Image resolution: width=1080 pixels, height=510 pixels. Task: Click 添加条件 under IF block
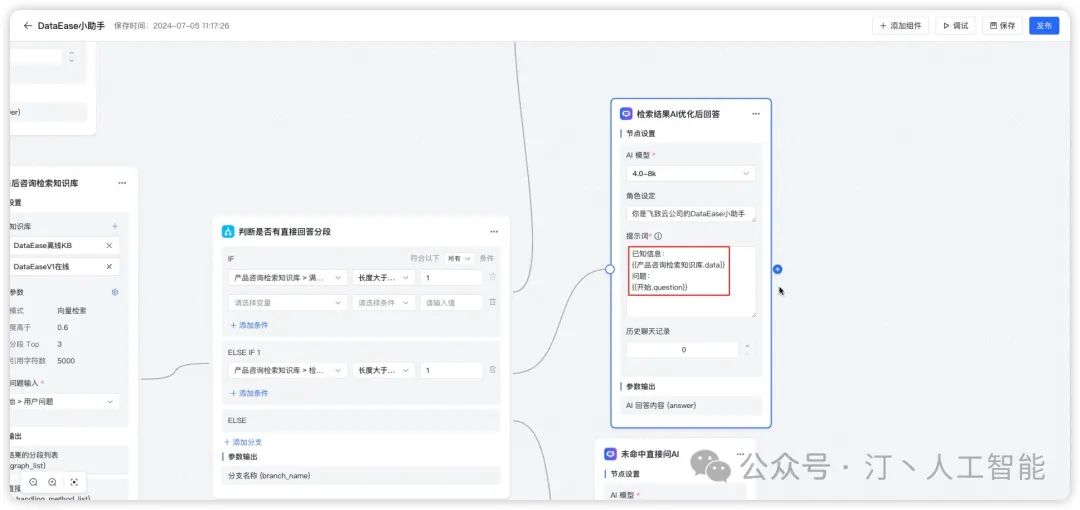click(x=249, y=325)
